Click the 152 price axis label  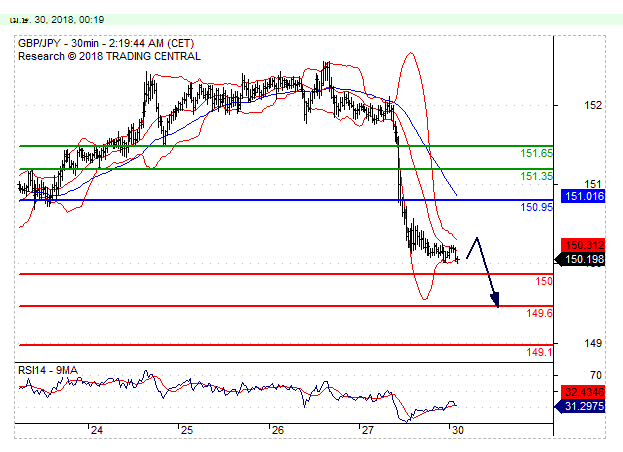coord(593,105)
